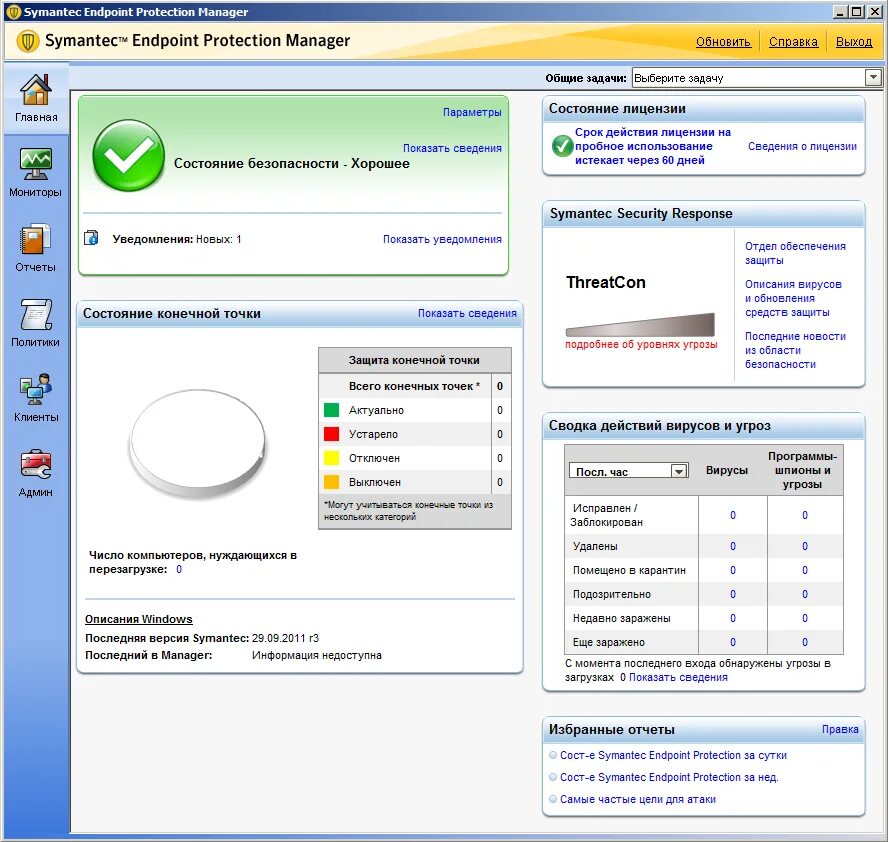Click the ThreatCon level gauge bar
888x842 pixels.
click(x=640, y=325)
